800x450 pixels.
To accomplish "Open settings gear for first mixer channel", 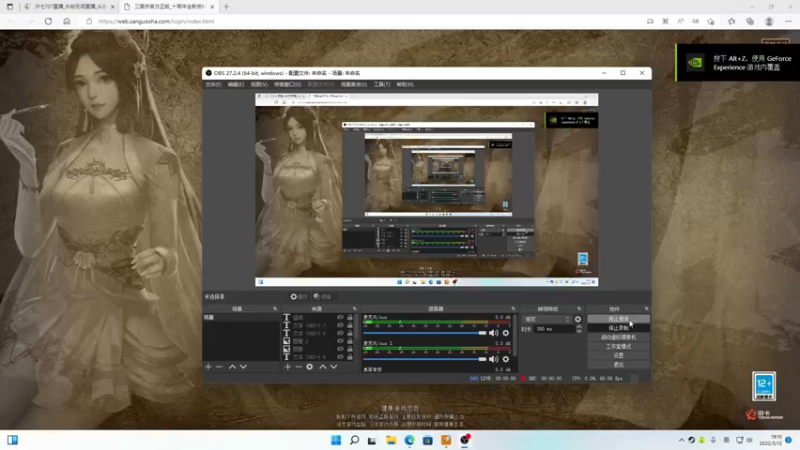I will 506,333.
